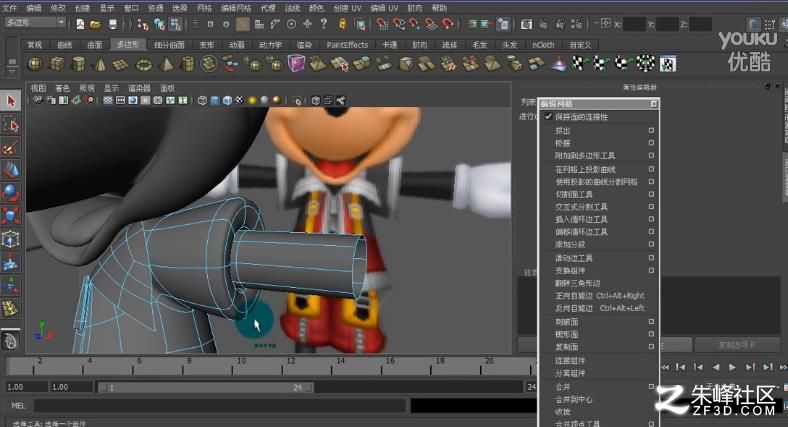Image resolution: width=788 pixels, height=427 pixels.
Task: Open the viewport 渲染器 menu
Action: coord(139,88)
